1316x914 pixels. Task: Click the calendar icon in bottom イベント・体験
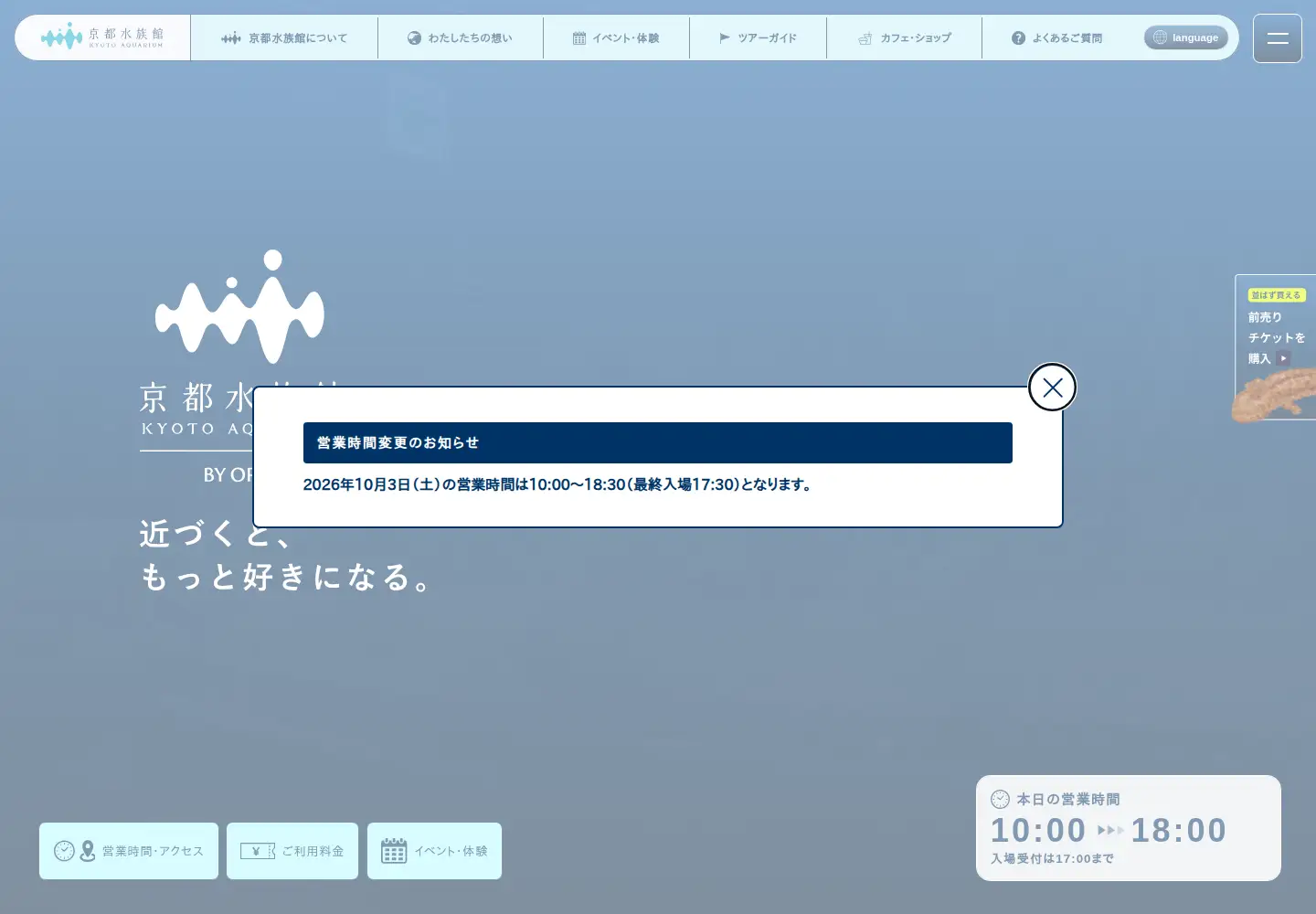[394, 851]
